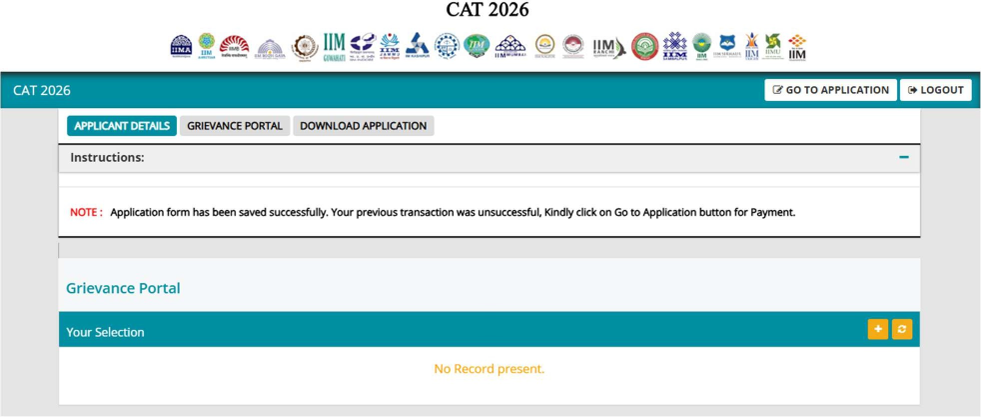This screenshot has height=417, width=981.
Task: Log out using the Logout button
Action: coord(935,90)
